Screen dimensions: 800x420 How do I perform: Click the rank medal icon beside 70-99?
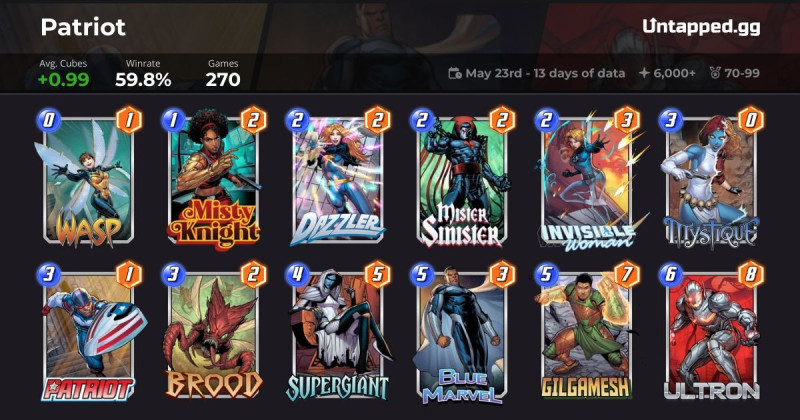[x=715, y=73]
